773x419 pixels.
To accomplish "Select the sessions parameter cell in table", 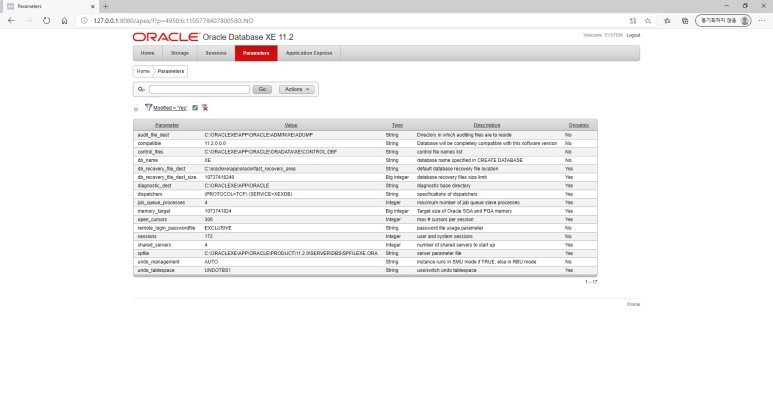I will [x=147, y=237].
